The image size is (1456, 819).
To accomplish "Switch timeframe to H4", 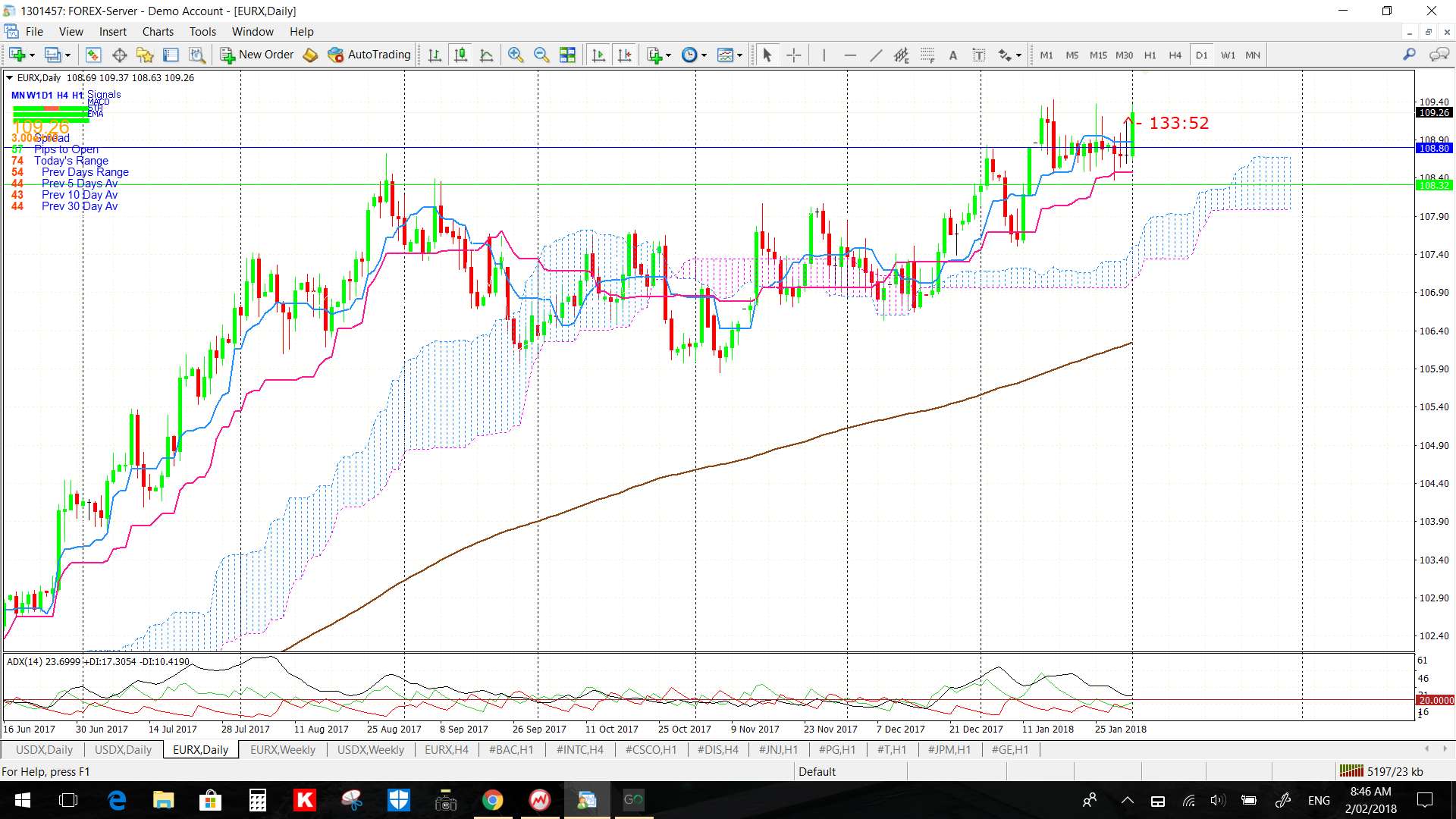I will pyautogui.click(x=1175, y=55).
